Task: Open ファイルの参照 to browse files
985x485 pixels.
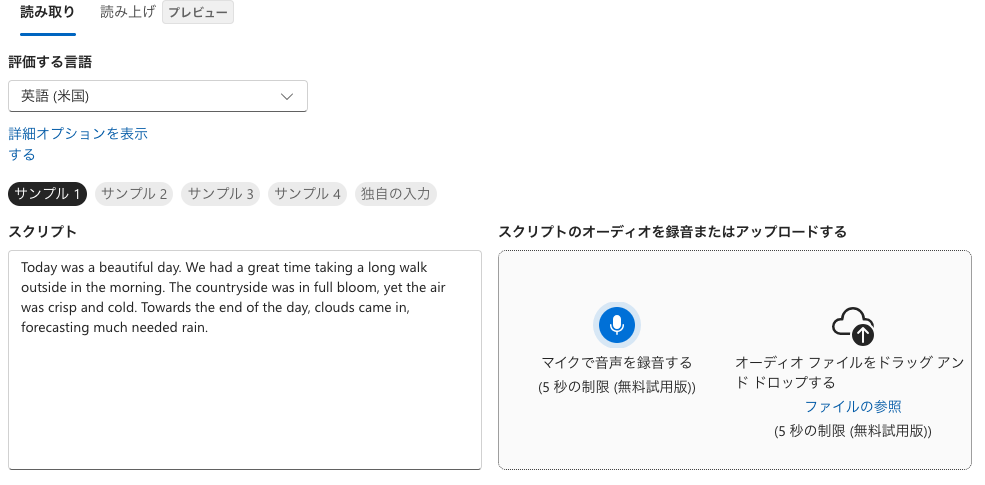Action: coord(852,406)
